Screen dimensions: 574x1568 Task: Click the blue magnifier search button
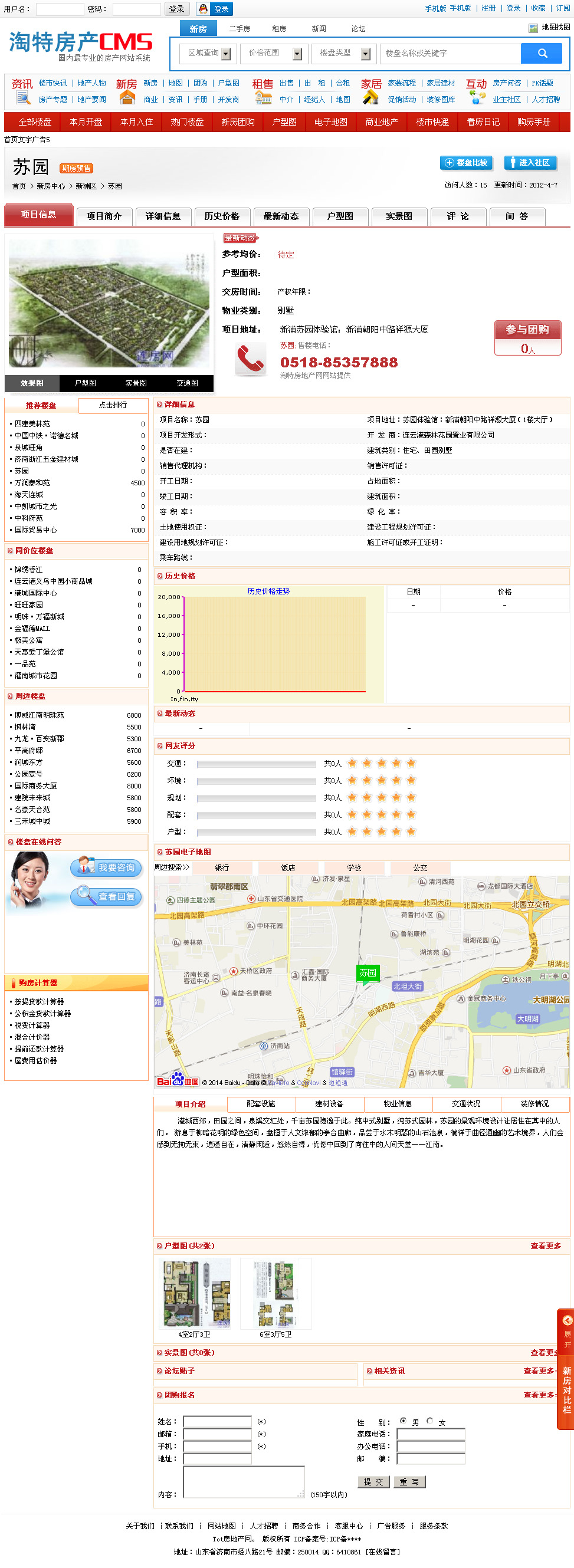tap(542, 54)
